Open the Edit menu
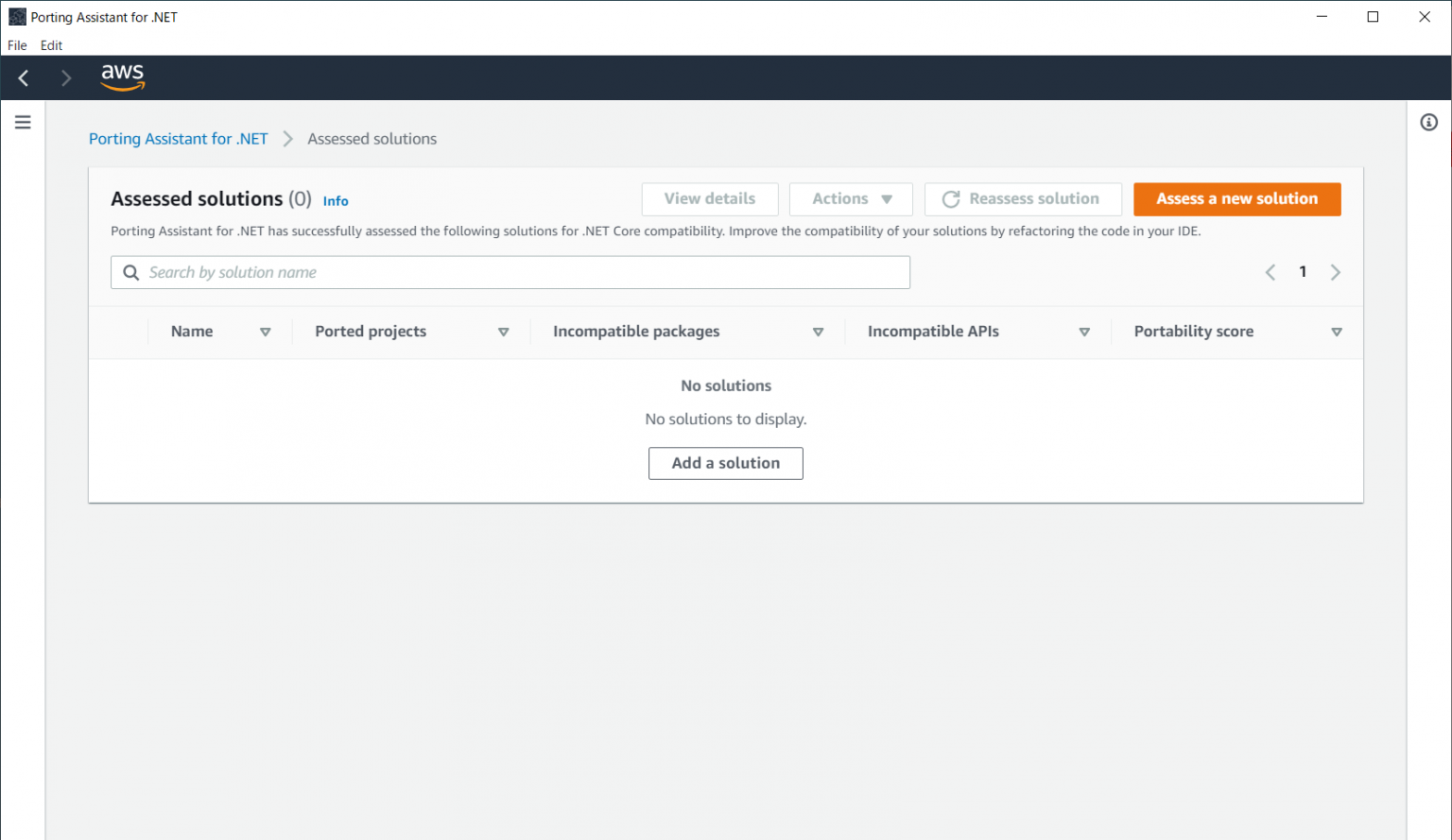 pyautogui.click(x=51, y=45)
